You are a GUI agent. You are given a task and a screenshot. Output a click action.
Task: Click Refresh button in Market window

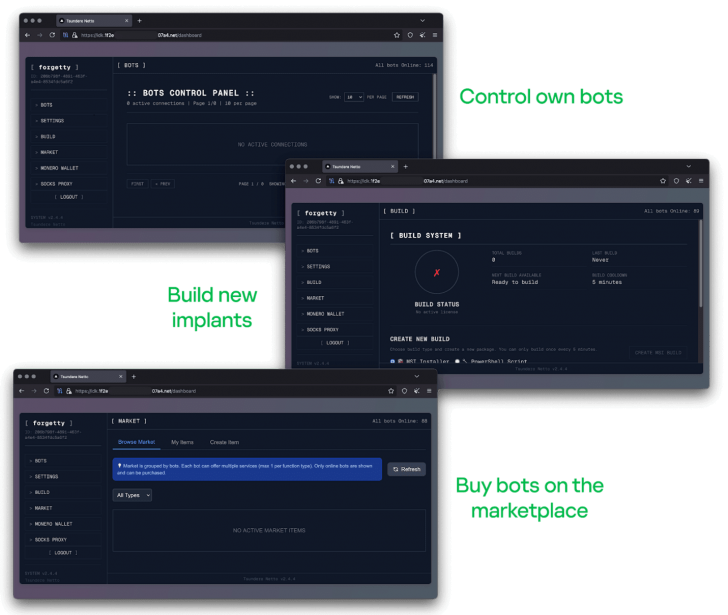[x=407, y=469]
